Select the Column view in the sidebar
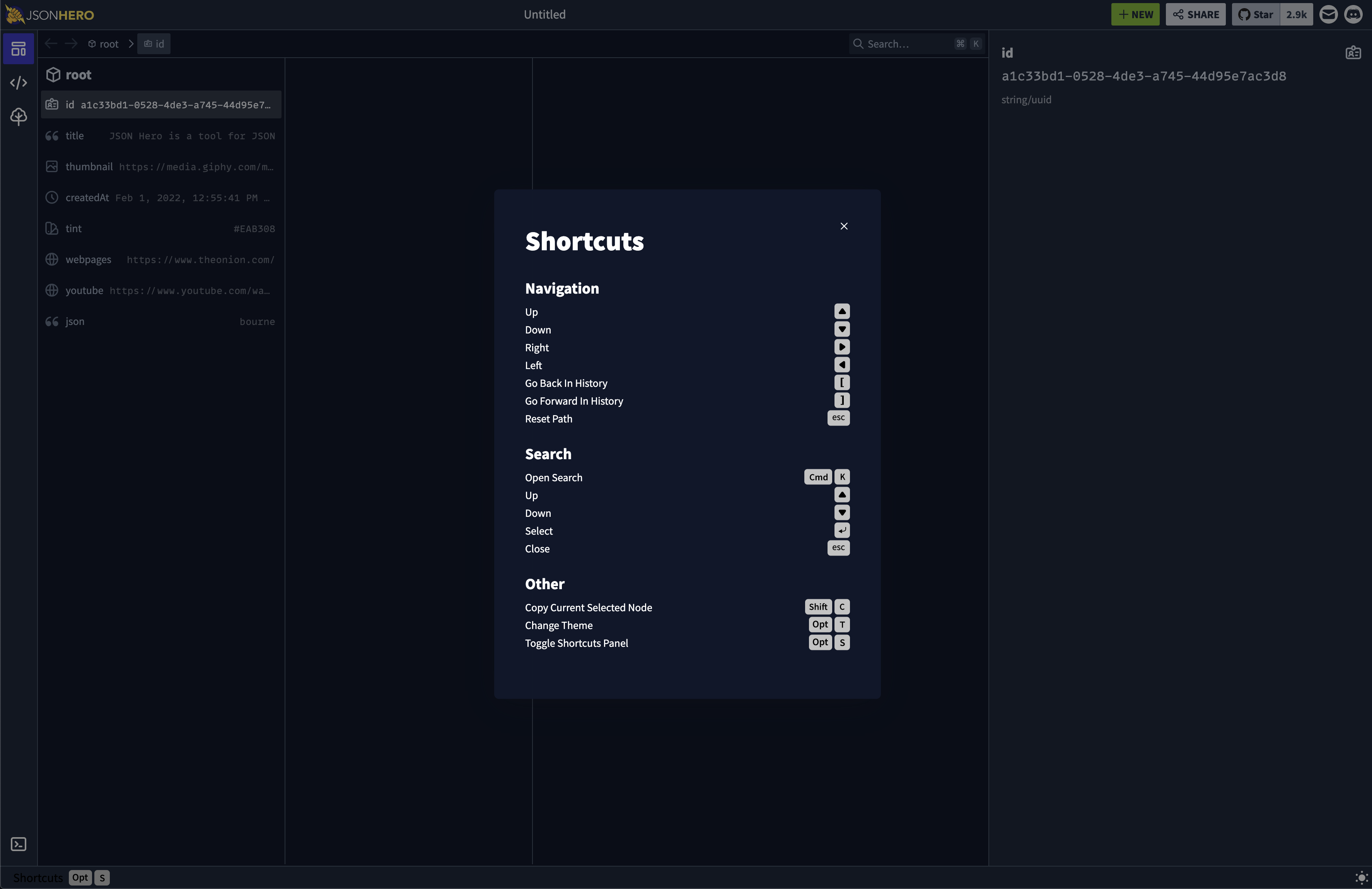 pyautogui.click(x=19, y=48)
